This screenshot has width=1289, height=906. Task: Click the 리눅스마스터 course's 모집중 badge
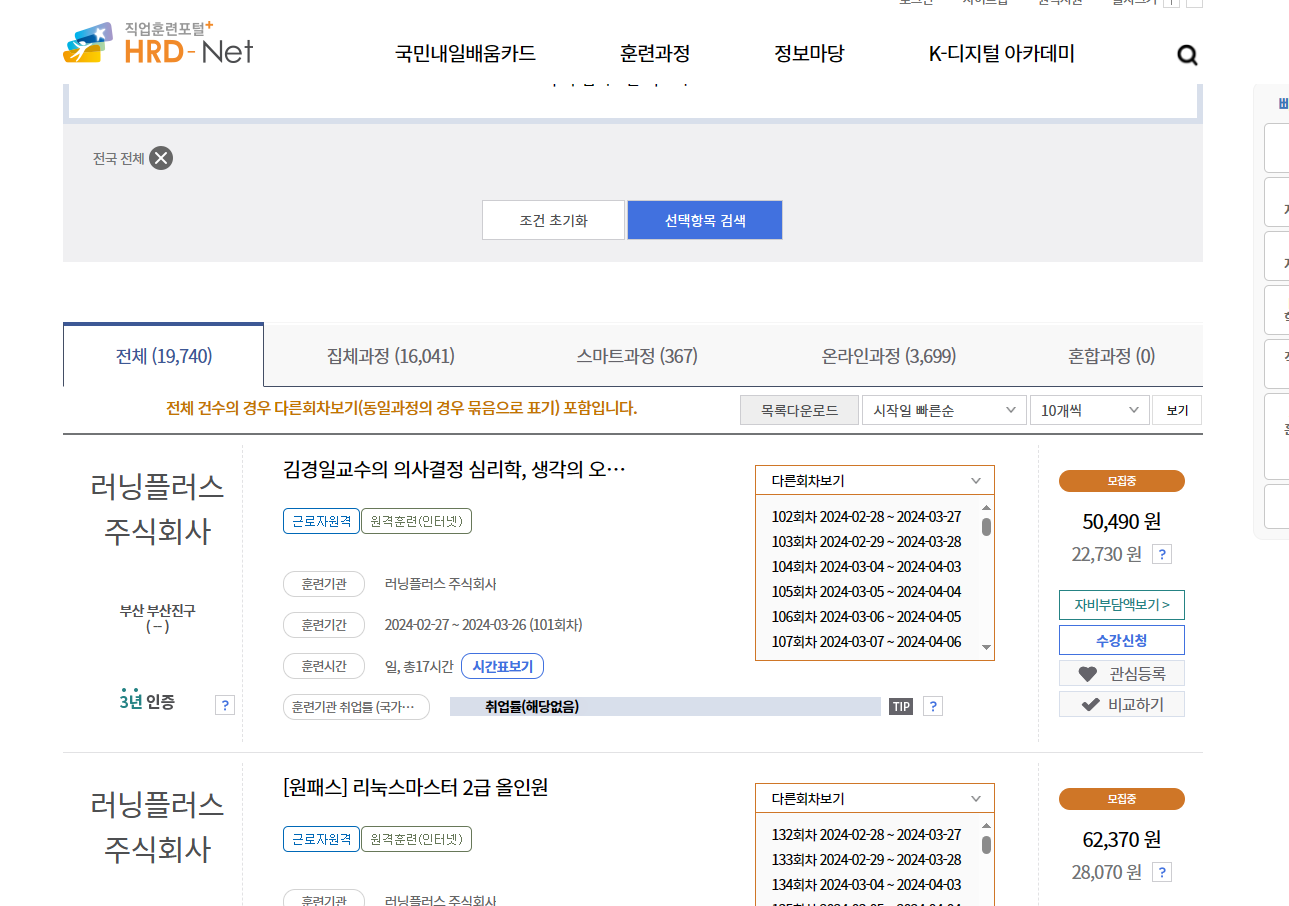[x=1122, y=799]
